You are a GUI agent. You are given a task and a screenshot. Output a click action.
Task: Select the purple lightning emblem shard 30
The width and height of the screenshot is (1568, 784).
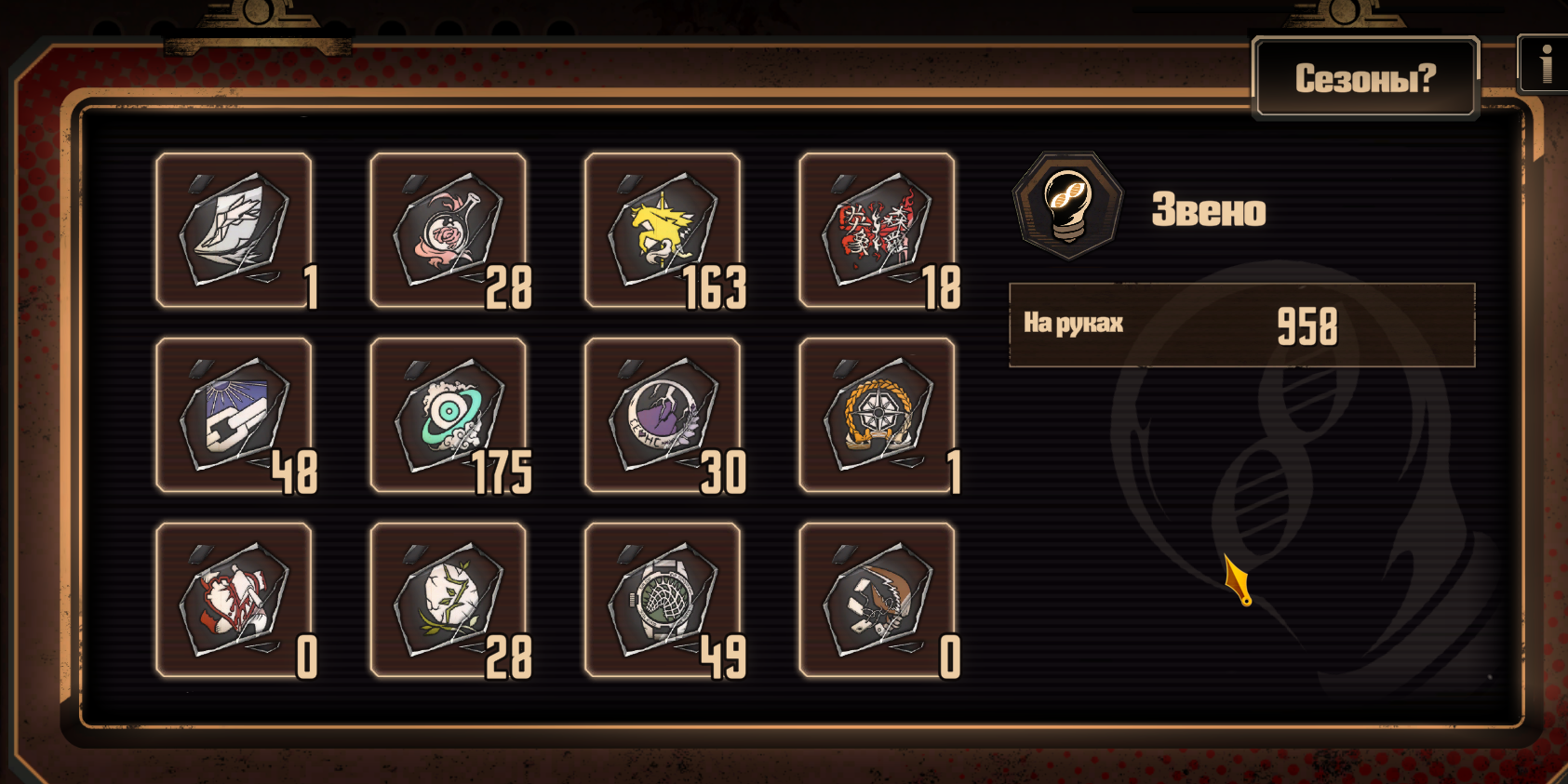(663, 415)
